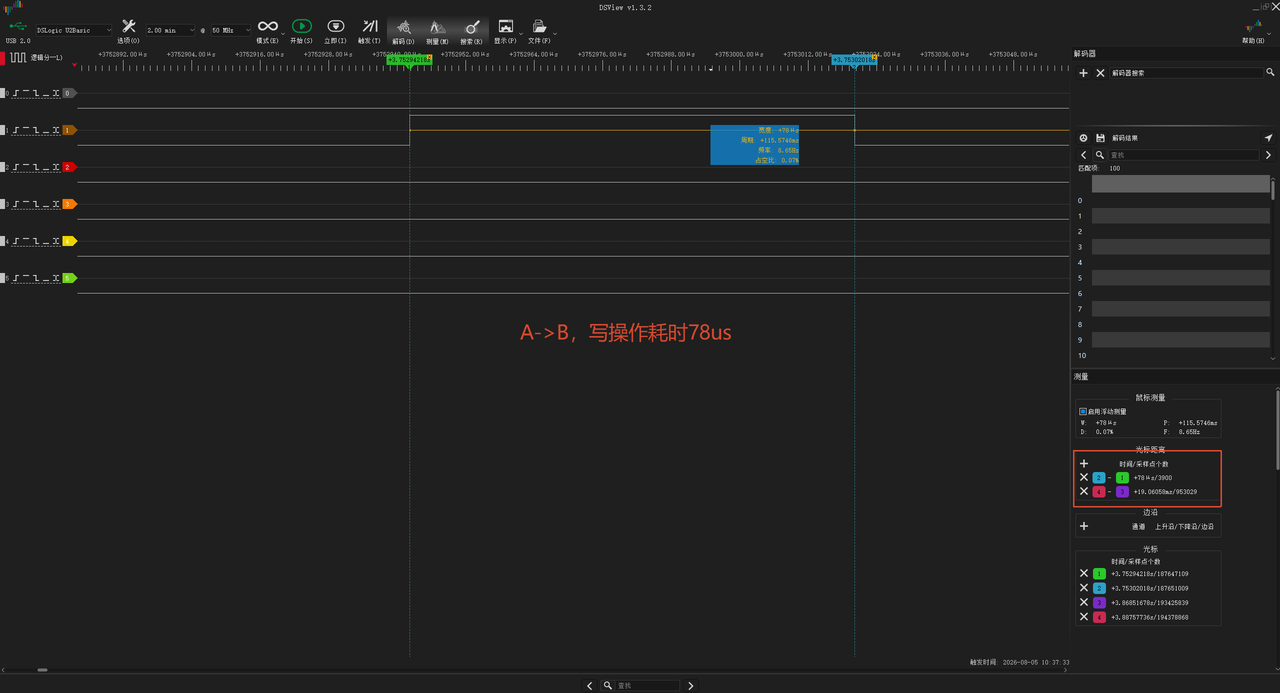1280x693 pixels.
Task: Remove cursor 1 from cursor list
Action: click(1084, 574)
